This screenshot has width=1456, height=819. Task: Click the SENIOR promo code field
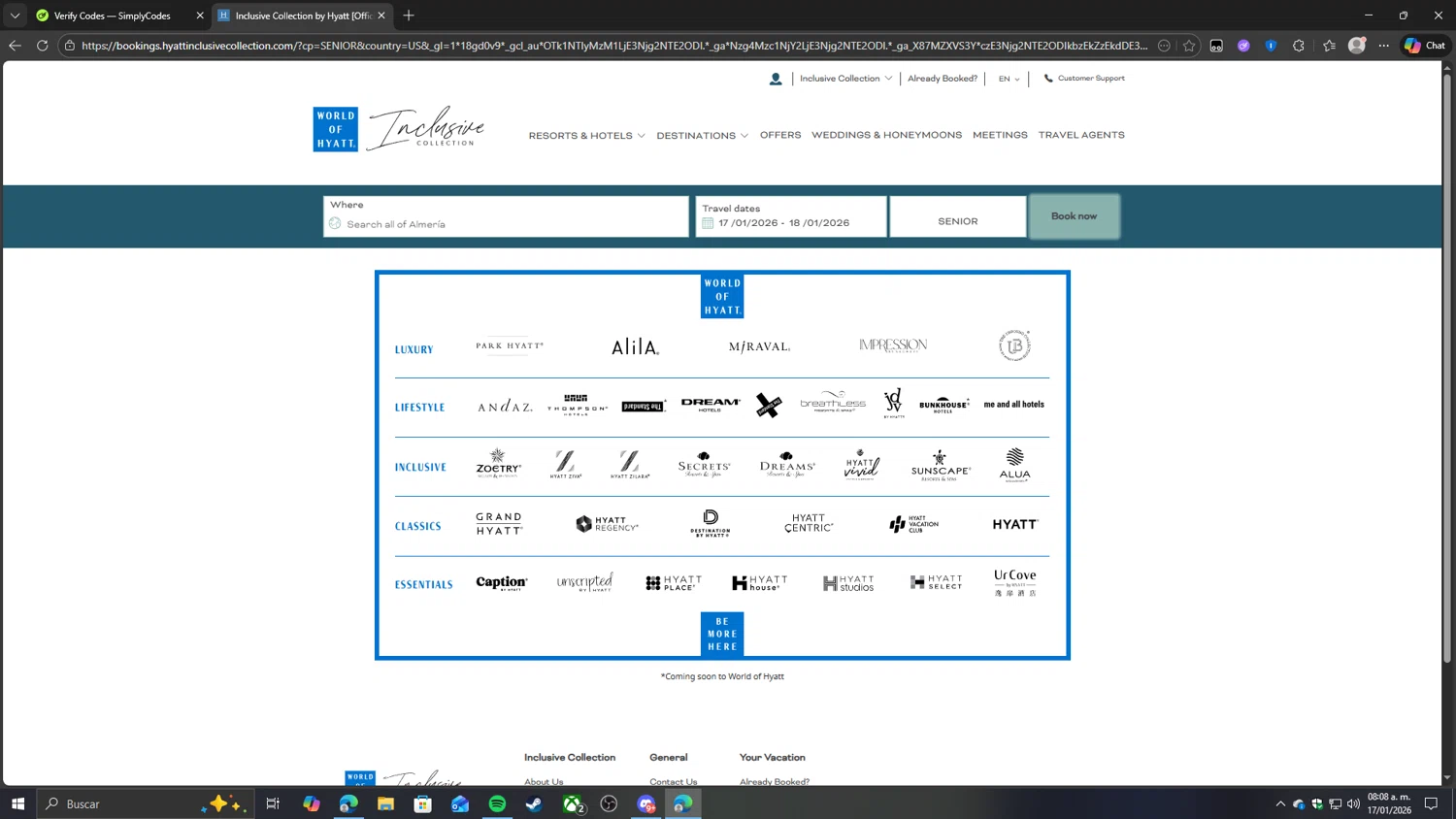(958, 216)
